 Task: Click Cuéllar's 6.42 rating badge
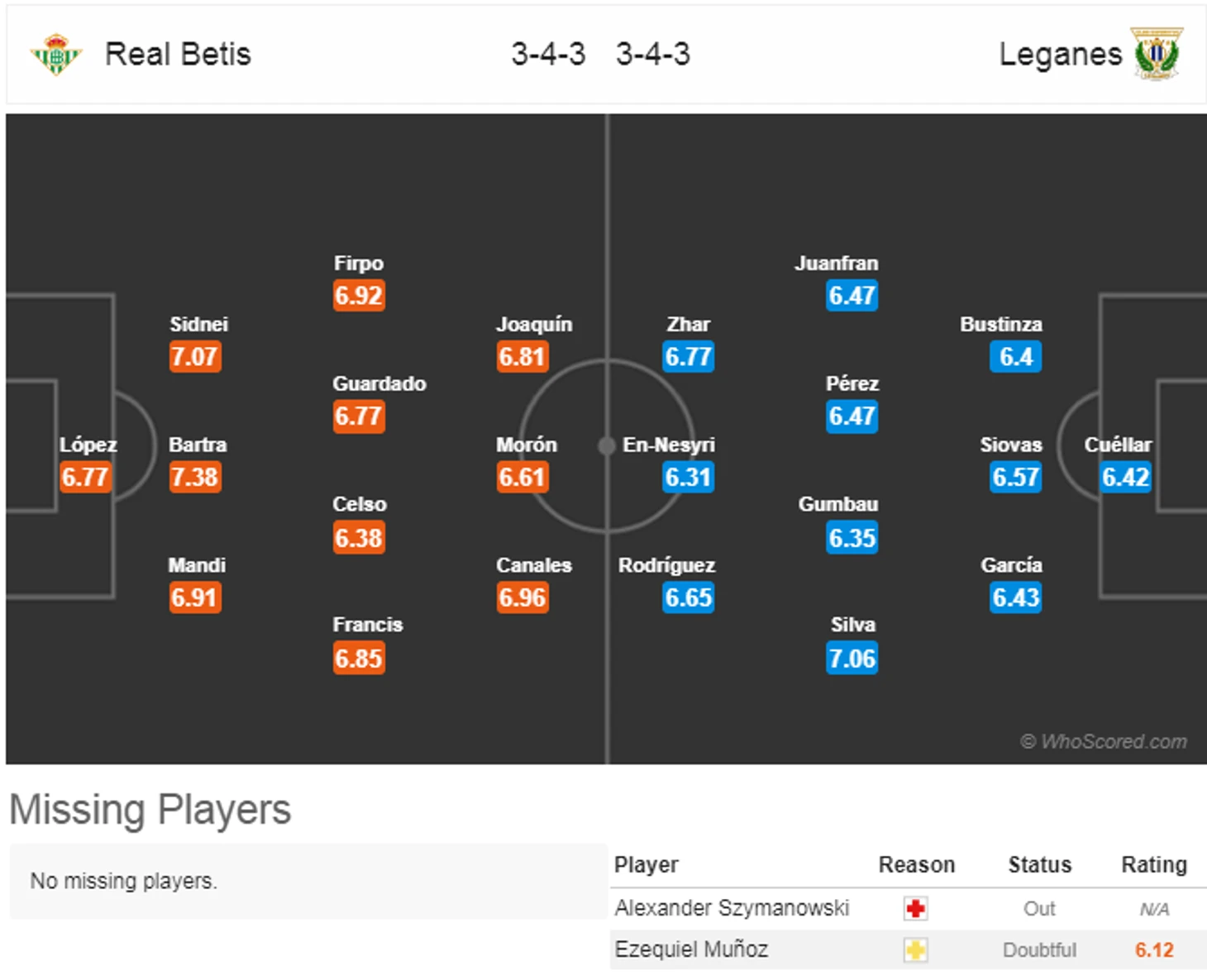(1125, 477)
